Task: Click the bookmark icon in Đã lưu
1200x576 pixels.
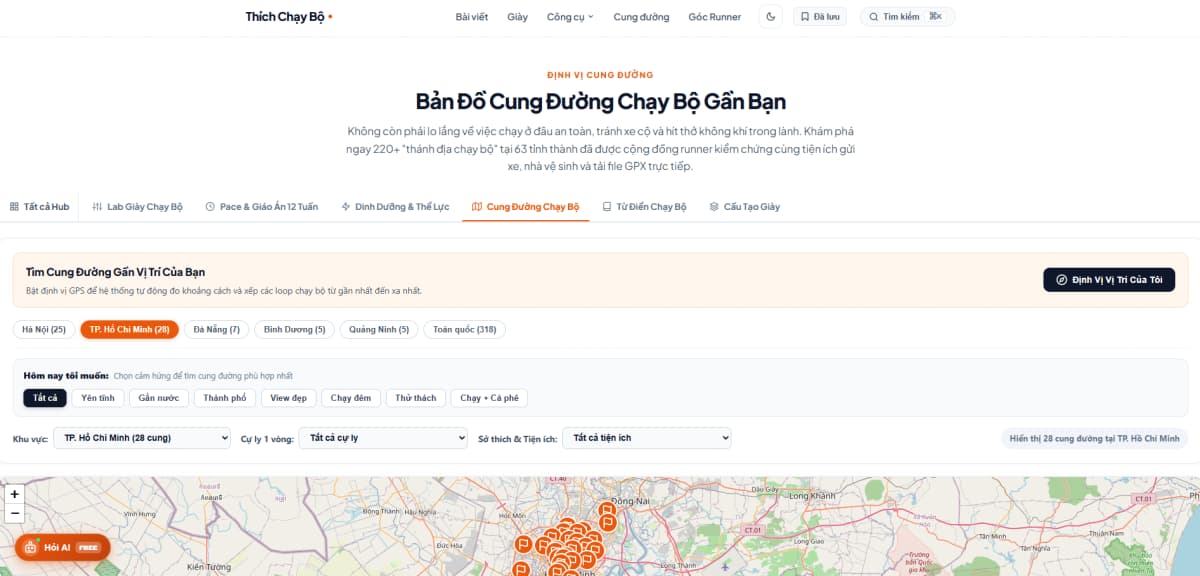Action: tap(804, 17)
